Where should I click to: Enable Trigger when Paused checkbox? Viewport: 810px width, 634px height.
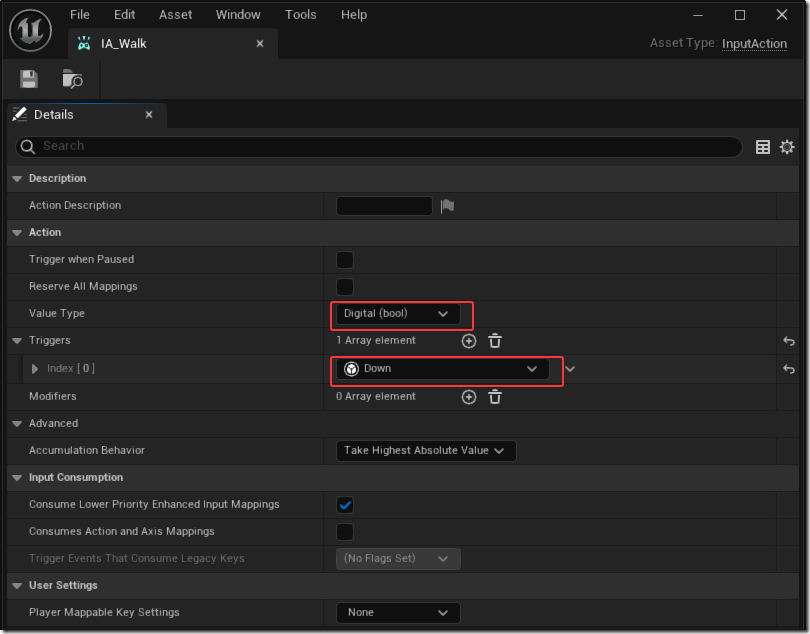pyautogui.click(x=345, y=260)
